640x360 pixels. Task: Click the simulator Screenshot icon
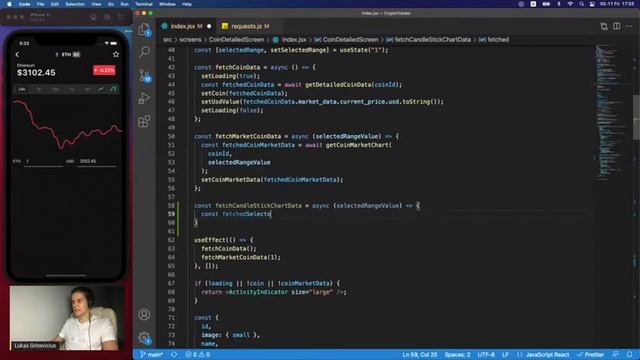pos(107,17)
